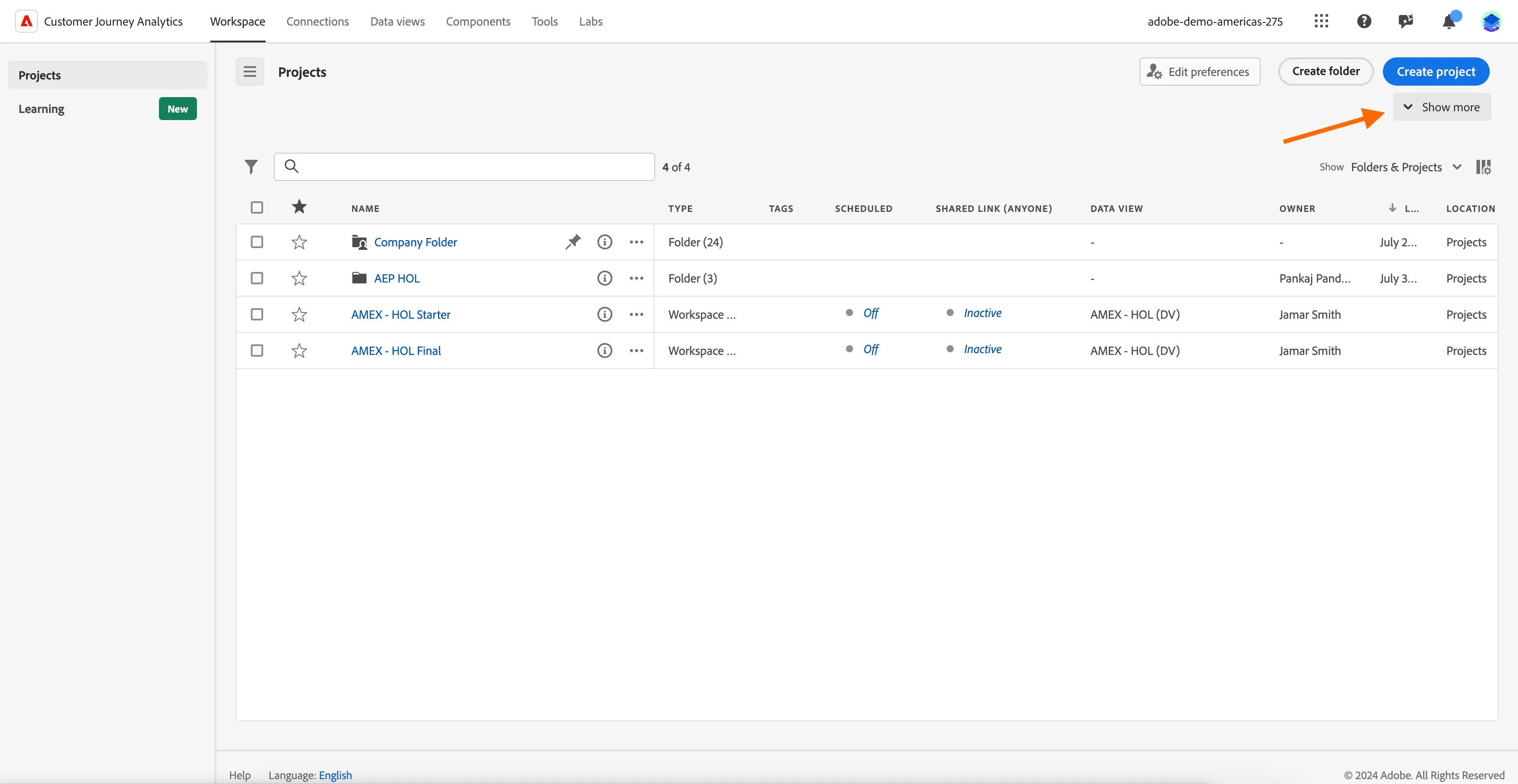Image resolution: width=1518 pixels, height=784 pixels.
Task: Click the Create project button
Action: pos(1436,72)
